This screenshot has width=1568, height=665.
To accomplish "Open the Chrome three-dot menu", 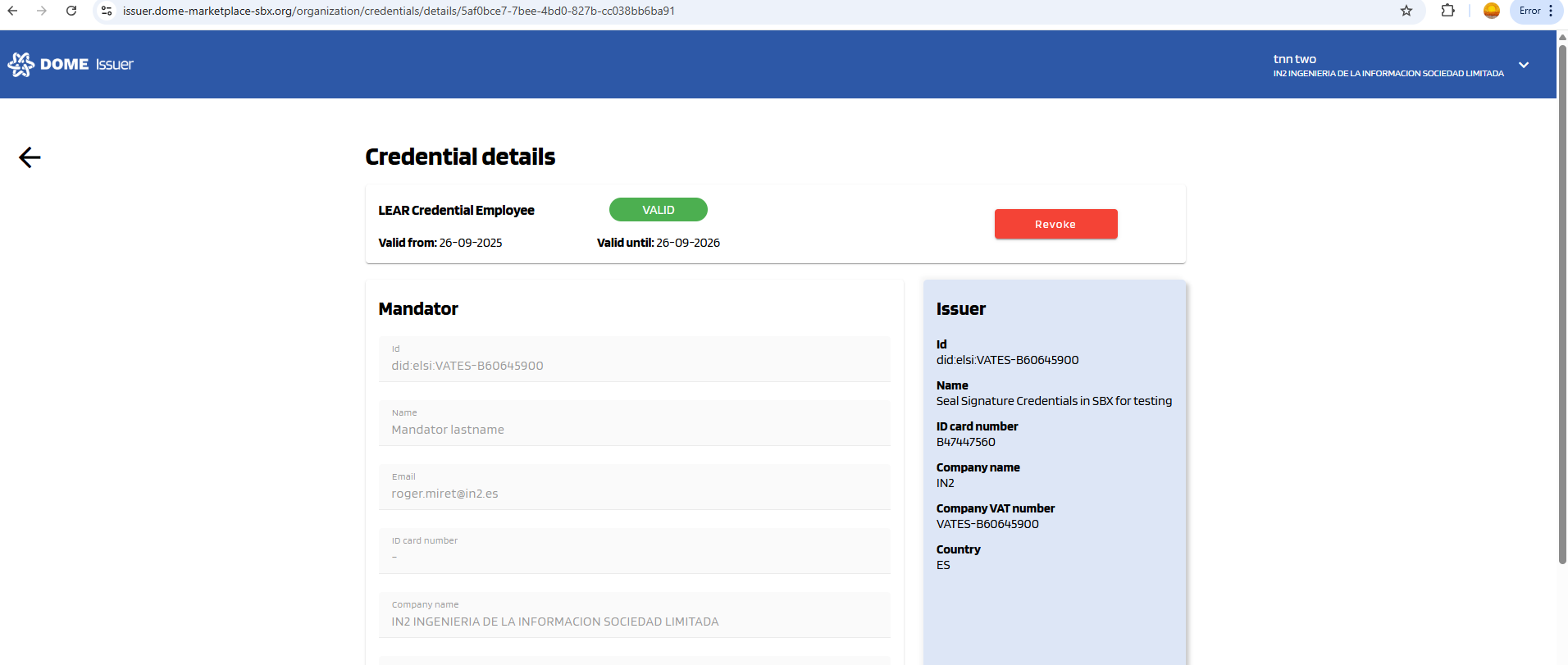I will [1551, 11].
